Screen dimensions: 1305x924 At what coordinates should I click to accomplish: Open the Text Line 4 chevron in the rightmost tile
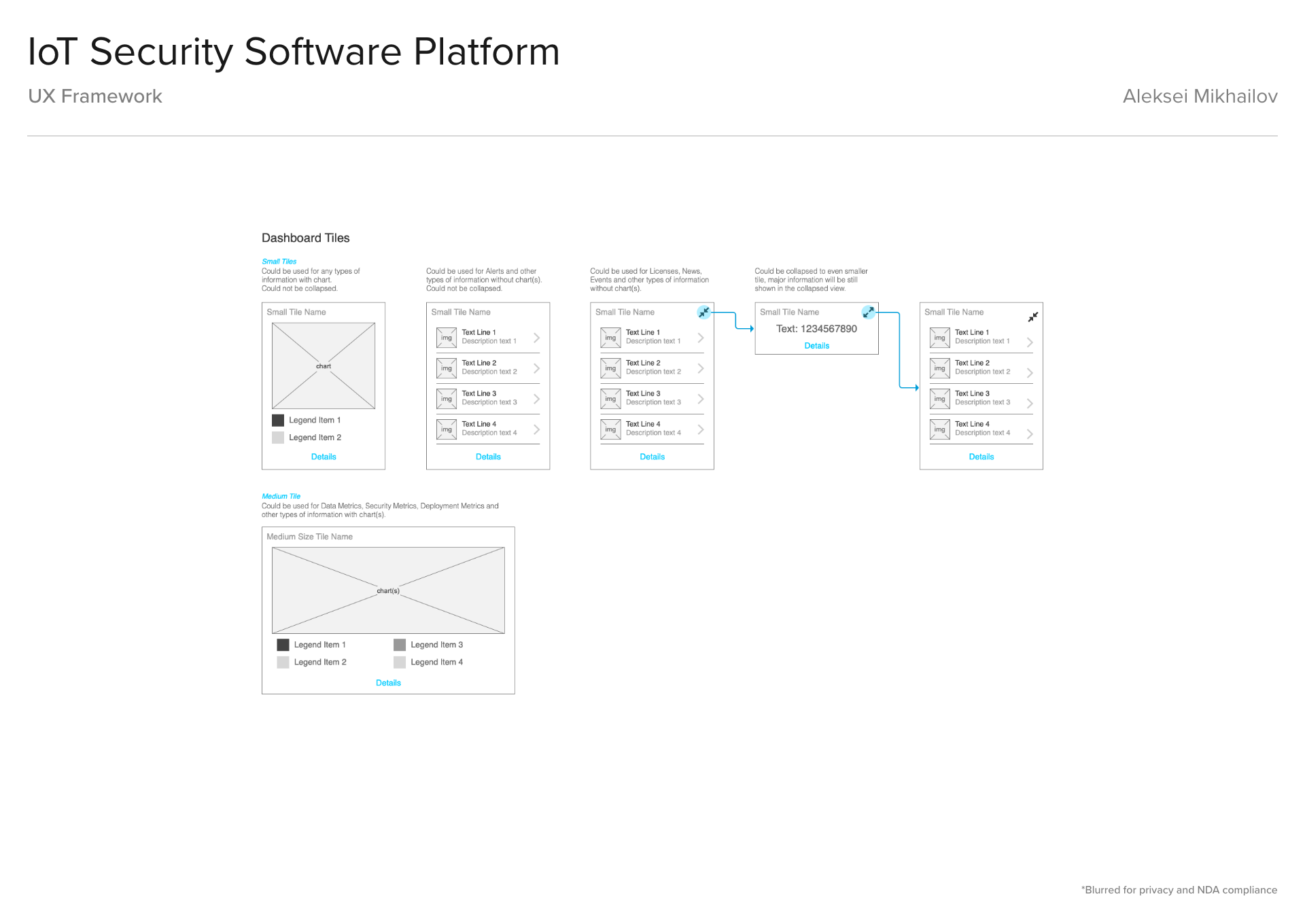click(x=1030, y=433)
